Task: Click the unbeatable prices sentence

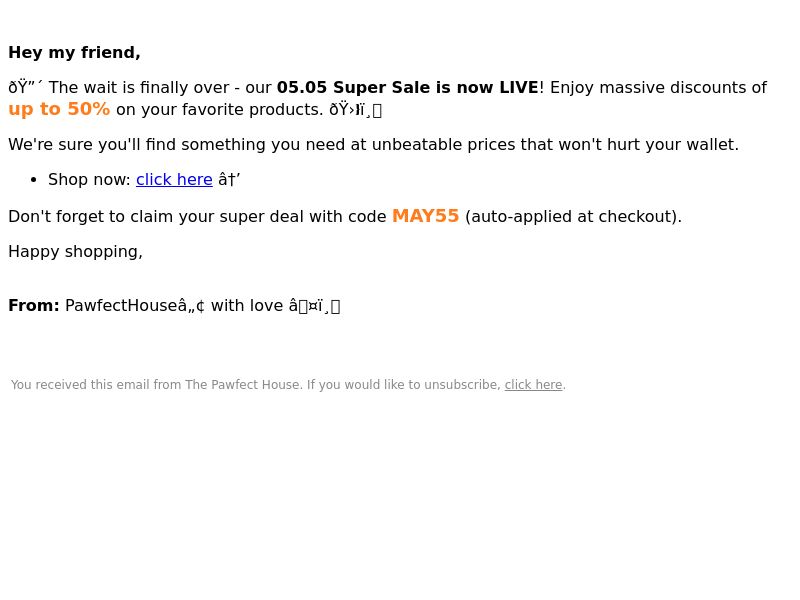Action: tap(373, 145)
